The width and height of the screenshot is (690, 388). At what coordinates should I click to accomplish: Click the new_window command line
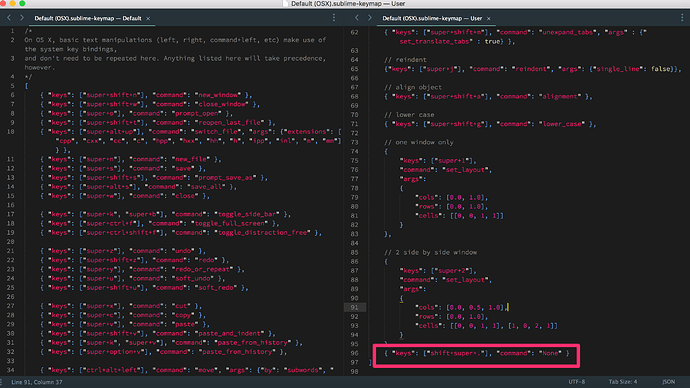tap(146, 95)
